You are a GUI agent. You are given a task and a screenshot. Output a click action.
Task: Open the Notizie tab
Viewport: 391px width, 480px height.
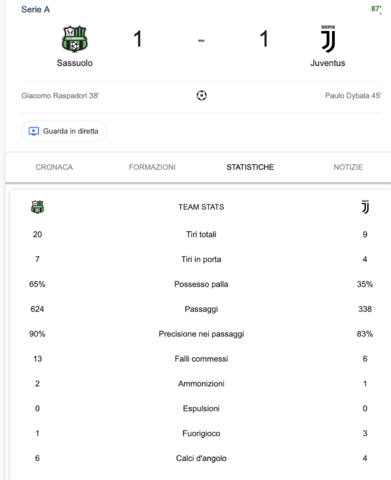[348, 167]
